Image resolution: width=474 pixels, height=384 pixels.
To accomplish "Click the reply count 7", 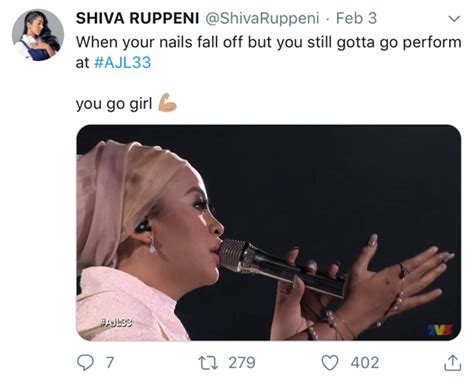I will (110, 362).
